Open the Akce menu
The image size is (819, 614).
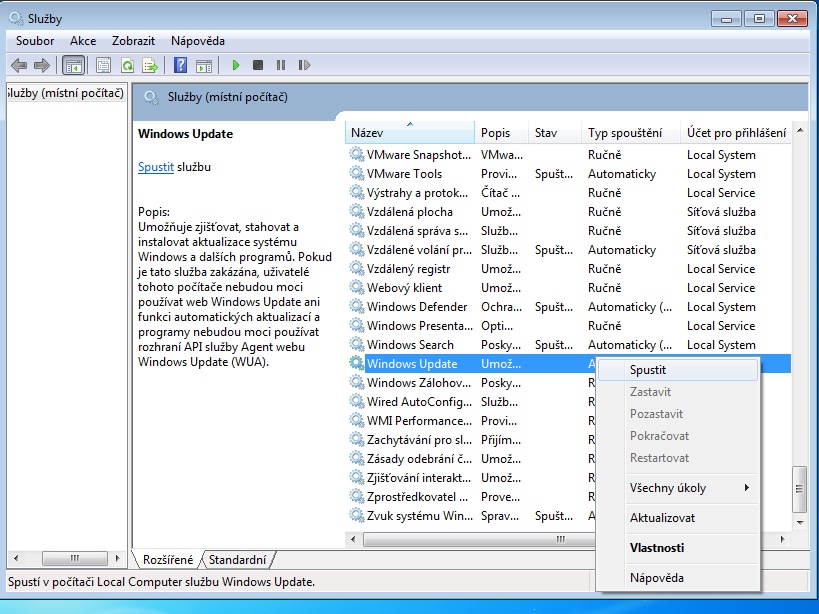tap(83, 41)
